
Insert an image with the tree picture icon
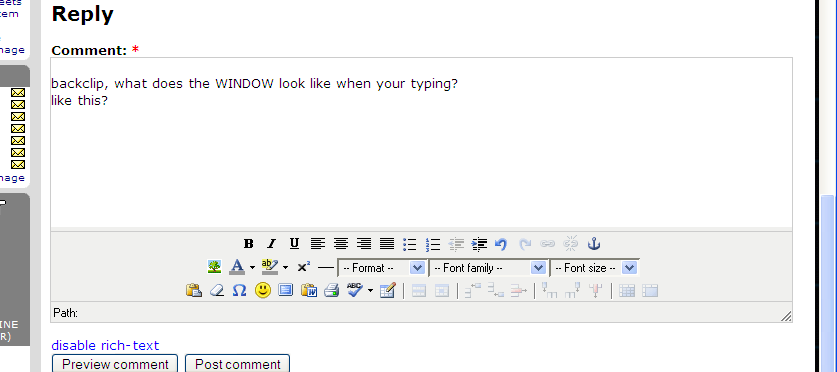pyautogui.click(x=215, y=267)
